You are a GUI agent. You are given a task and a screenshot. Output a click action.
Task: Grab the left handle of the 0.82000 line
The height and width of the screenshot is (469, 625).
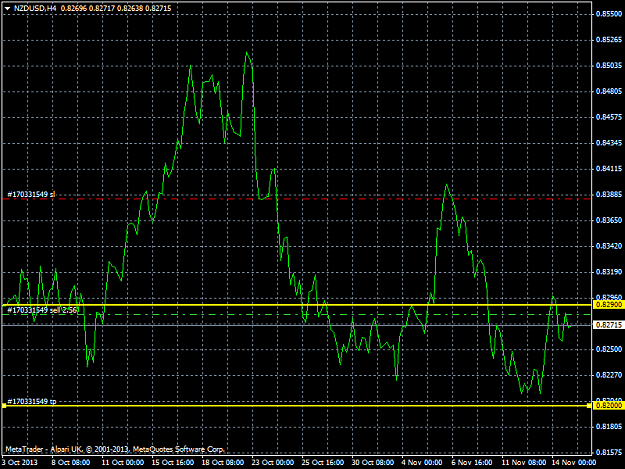coord(4,406)
